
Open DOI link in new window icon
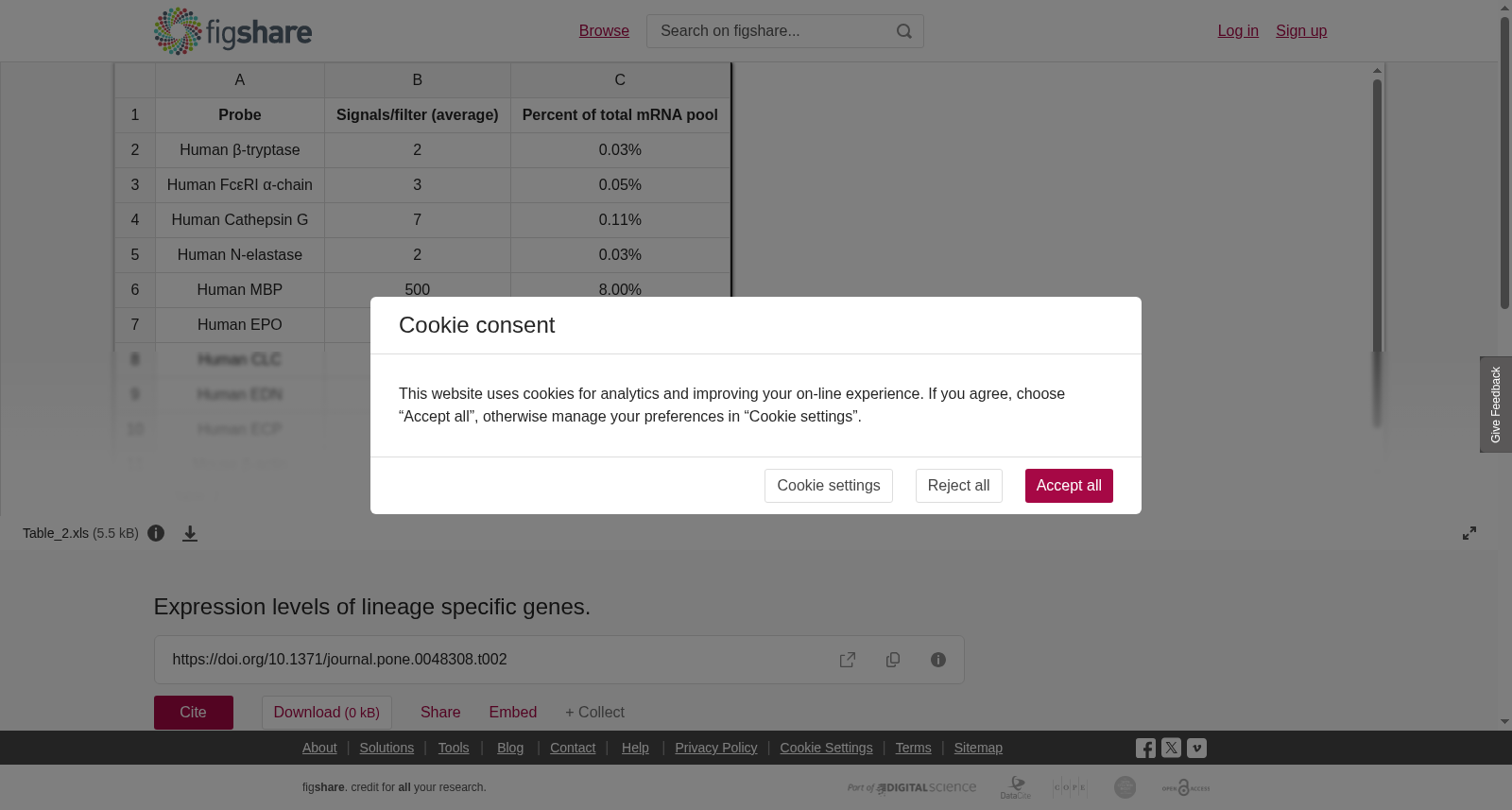pos(848,660)
